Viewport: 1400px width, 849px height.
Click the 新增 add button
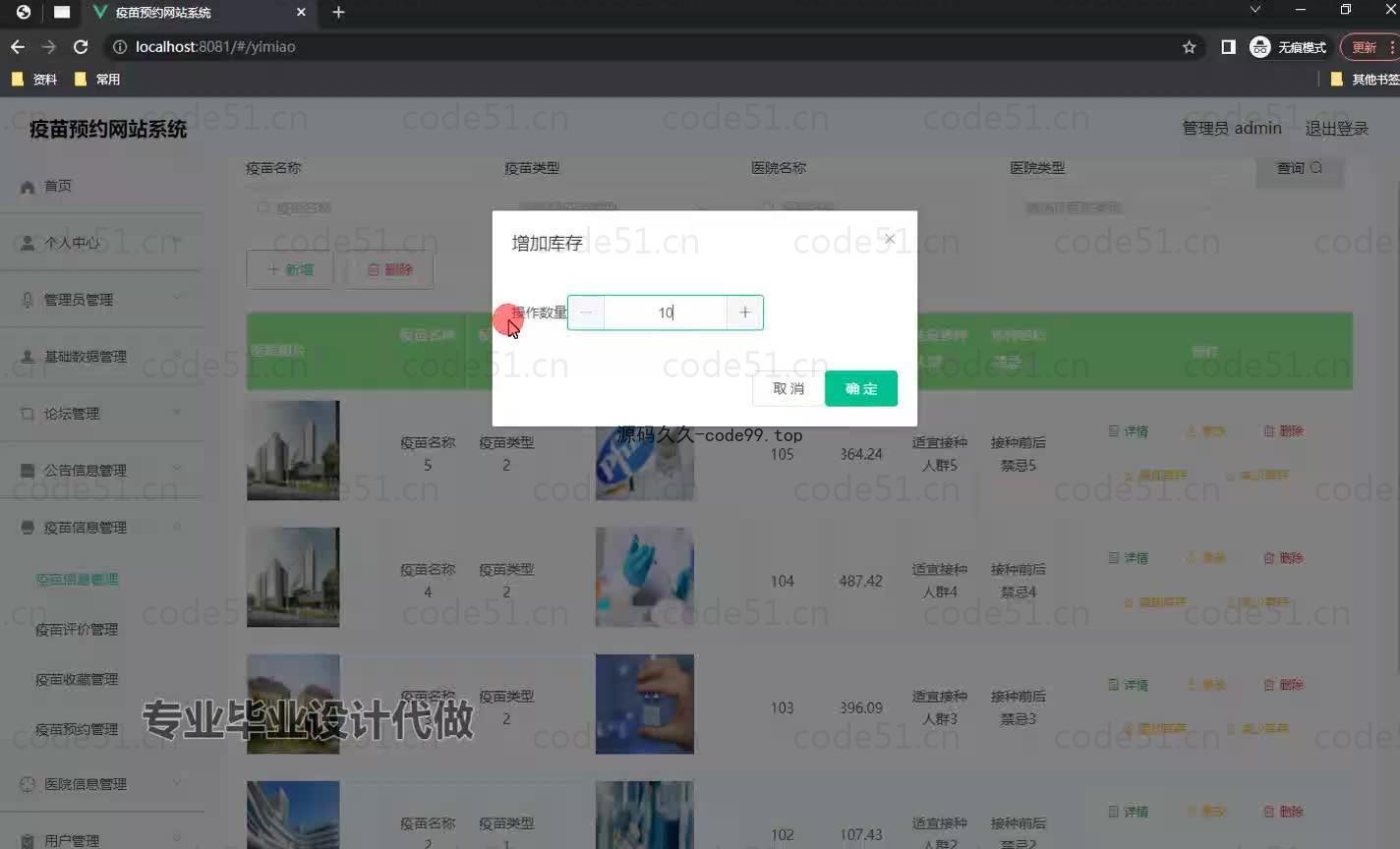(290, 269)
